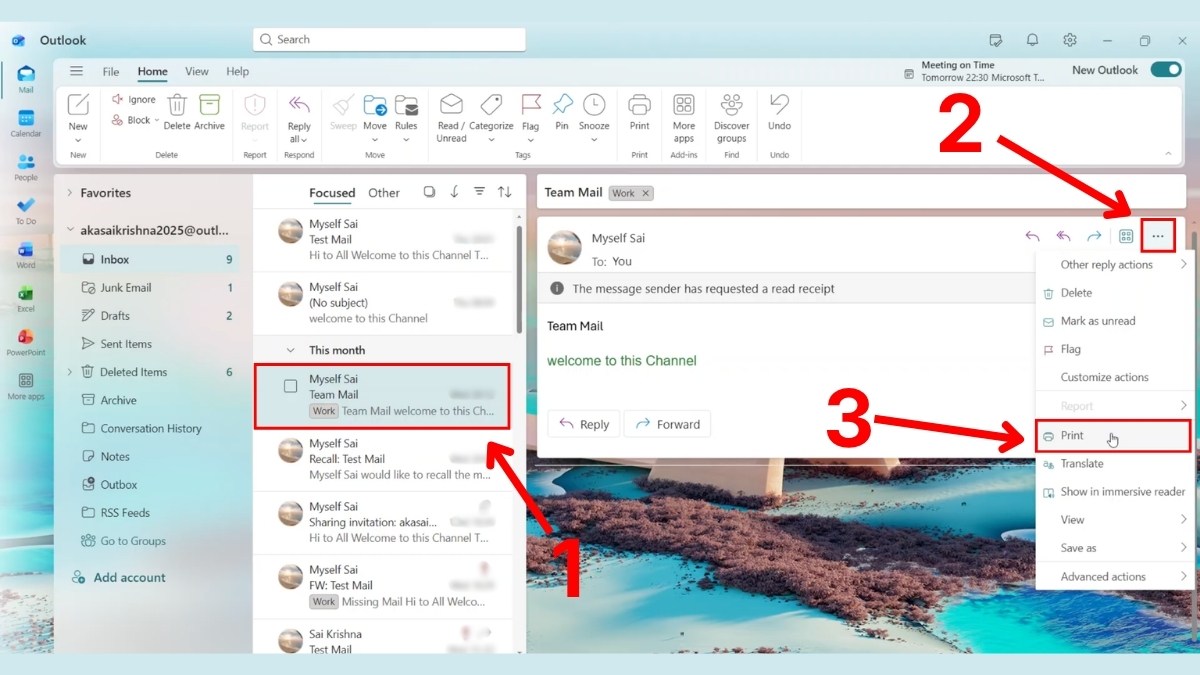The width and height of the screenshot is (1200, 675).
Task: Click Add account in the sidebar
Action: 119,578
